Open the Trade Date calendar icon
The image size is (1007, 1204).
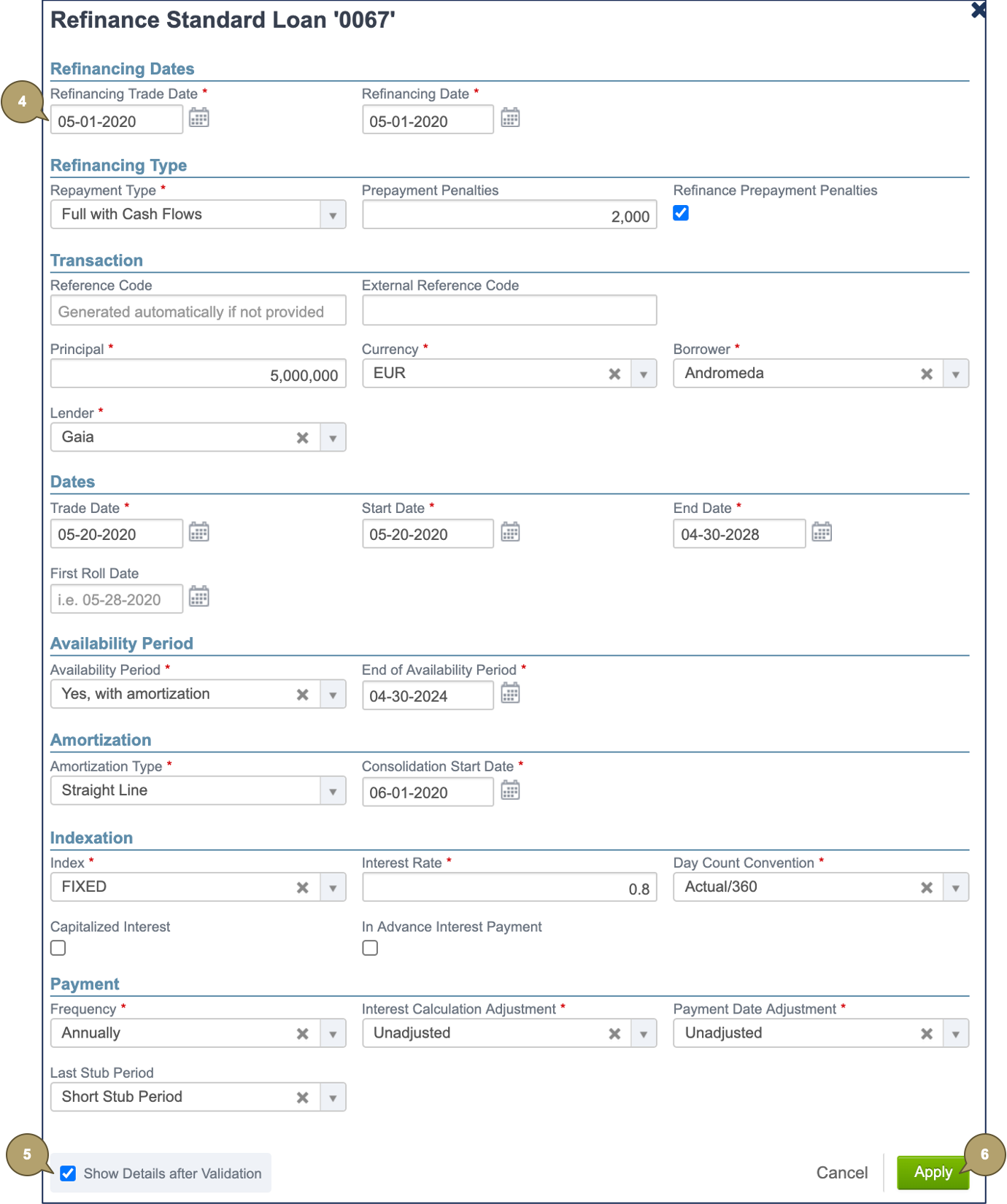[x=198, y=532]
